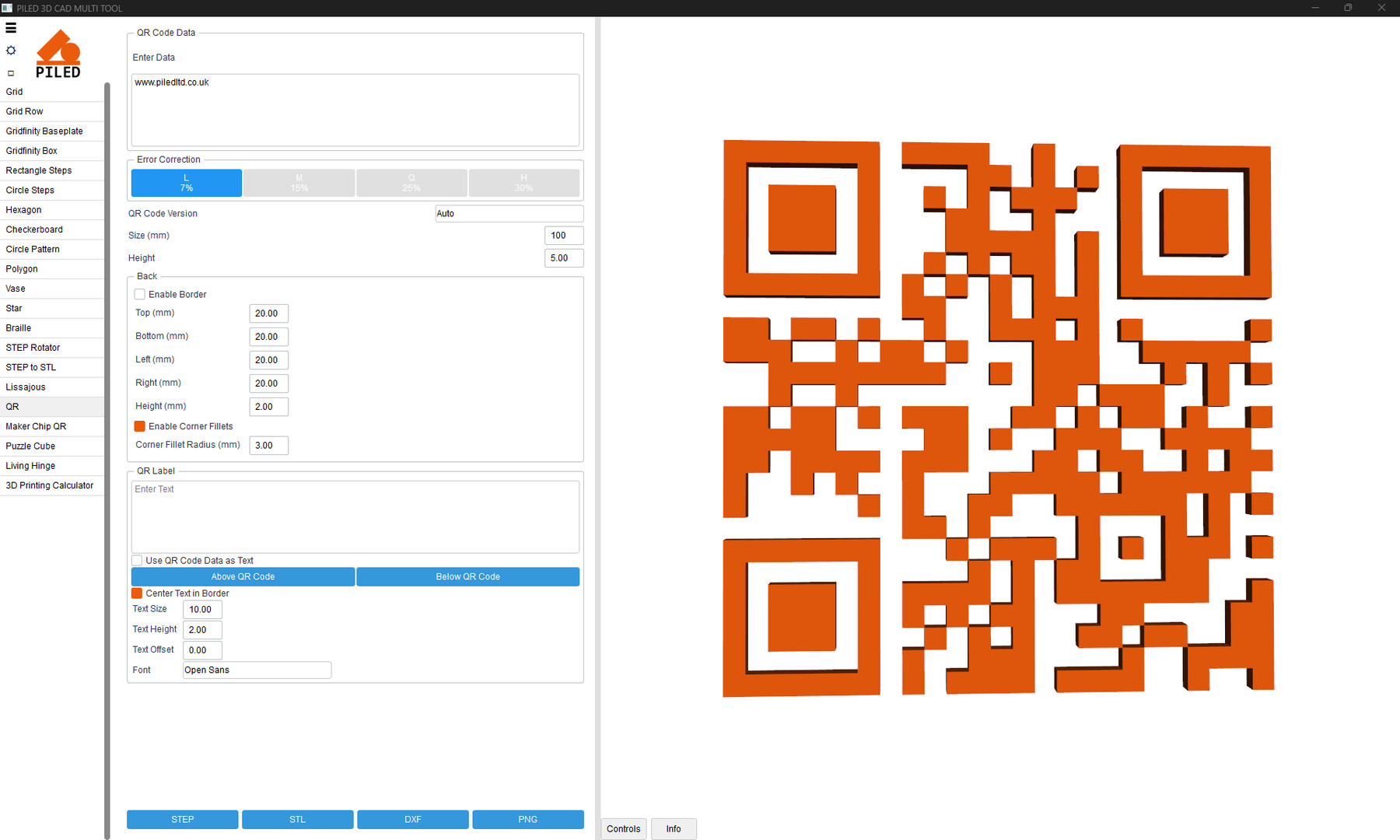The width and height of the screenshot is (1400, 840).
Task: Choose Below QR Code label position
Action: tap(468, 577)
